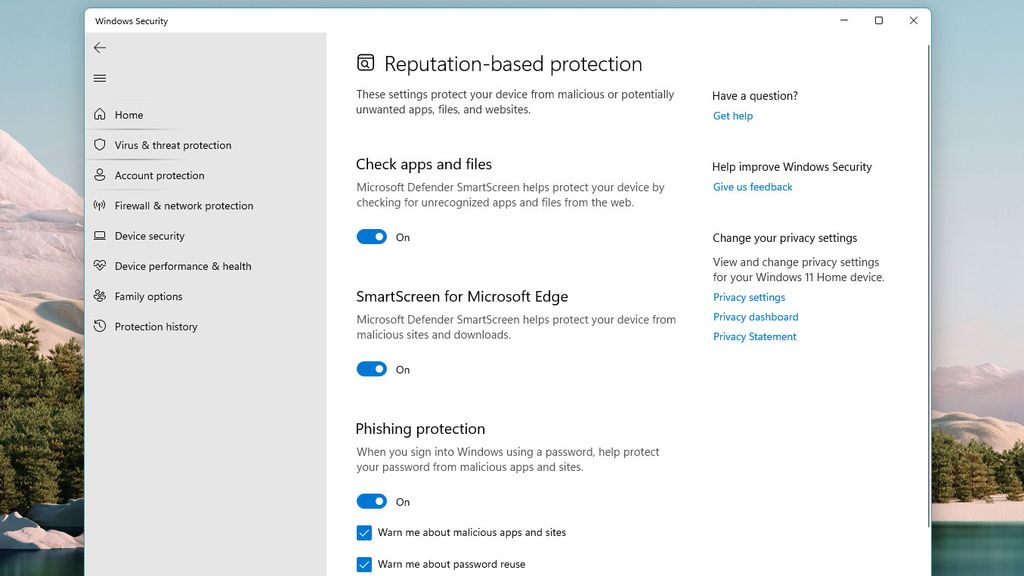Go back using the arrow at top left
The image size is (1024, 576).
tap(99, 47)
